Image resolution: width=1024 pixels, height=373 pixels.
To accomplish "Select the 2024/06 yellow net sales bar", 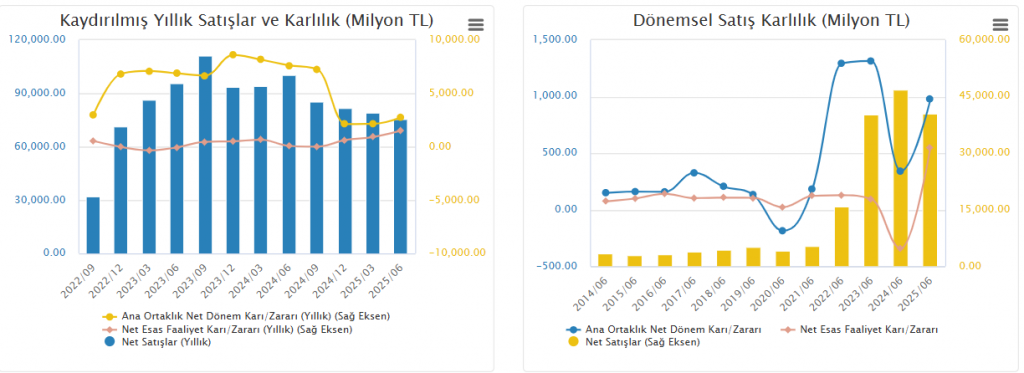I will (901, 178).
